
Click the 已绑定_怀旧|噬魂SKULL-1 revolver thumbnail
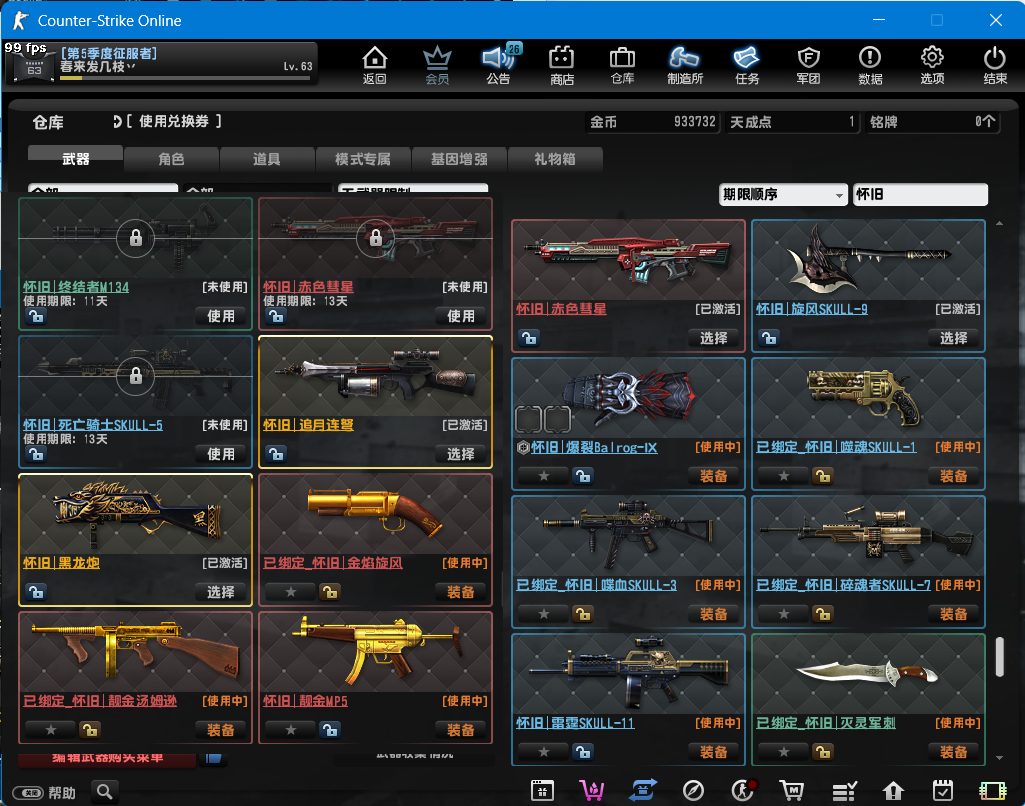[x=868, y=399]
